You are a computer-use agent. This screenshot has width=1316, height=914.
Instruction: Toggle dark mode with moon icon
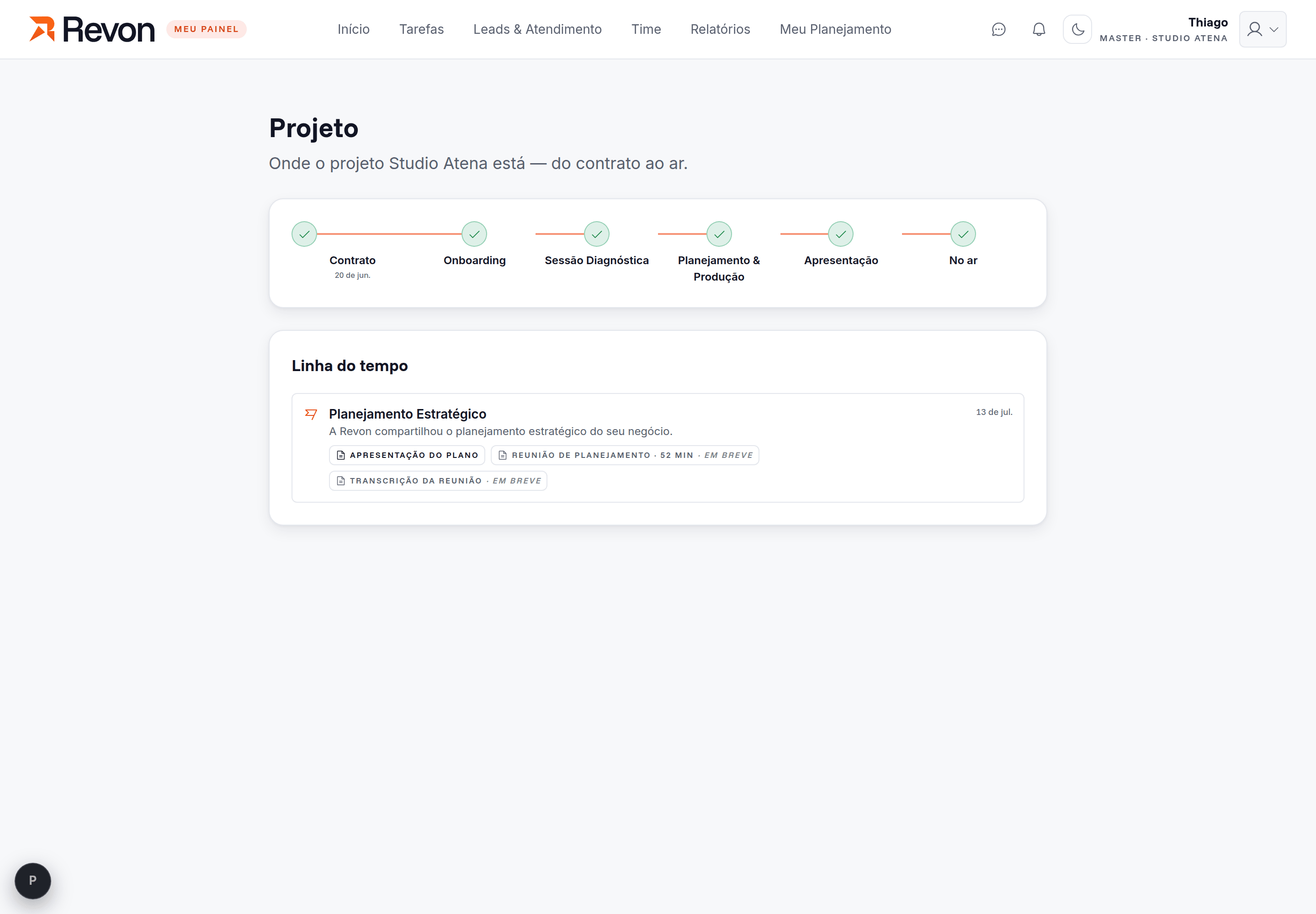click(x=1077, y=29)
